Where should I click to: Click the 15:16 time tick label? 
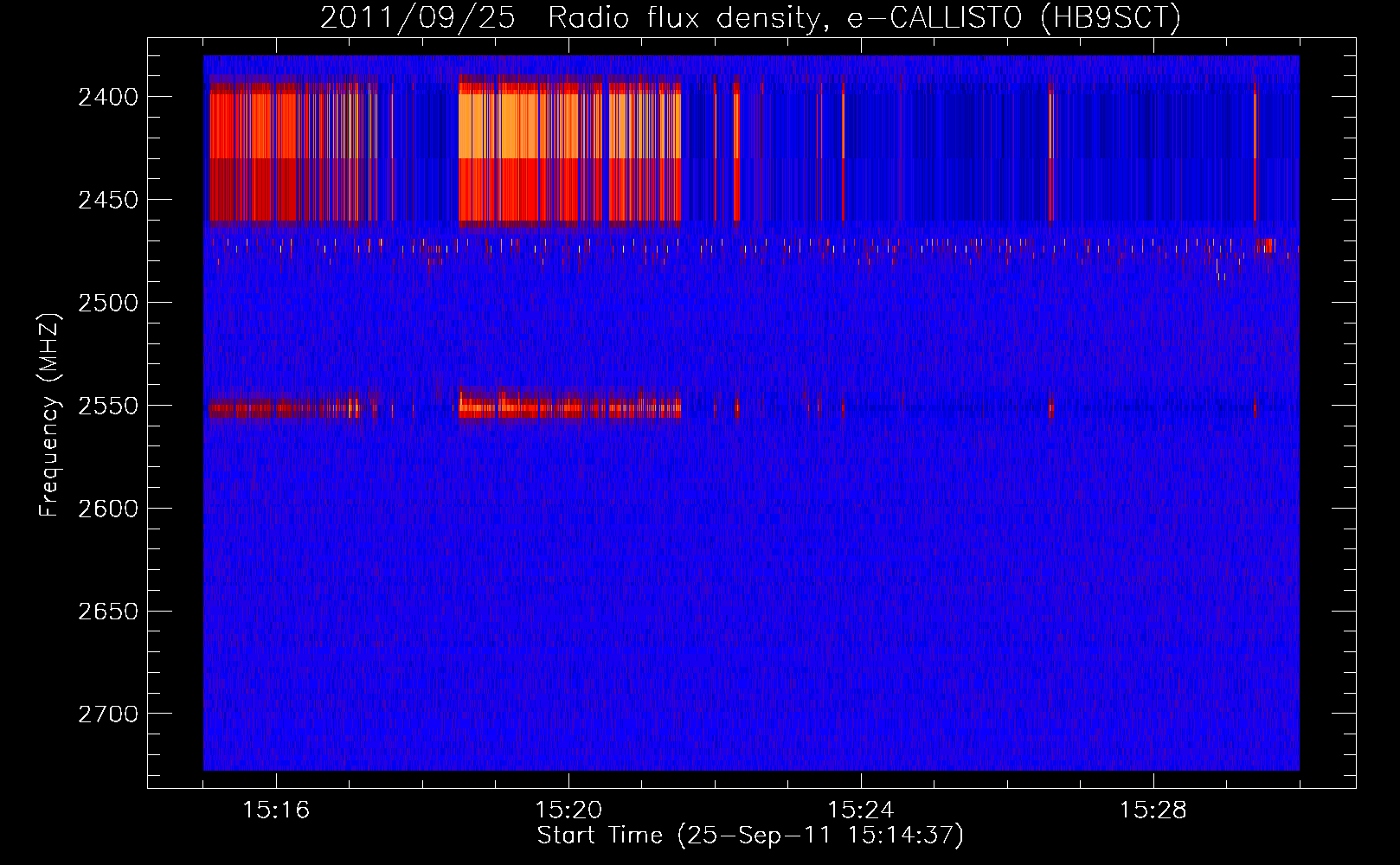(276, 811)
